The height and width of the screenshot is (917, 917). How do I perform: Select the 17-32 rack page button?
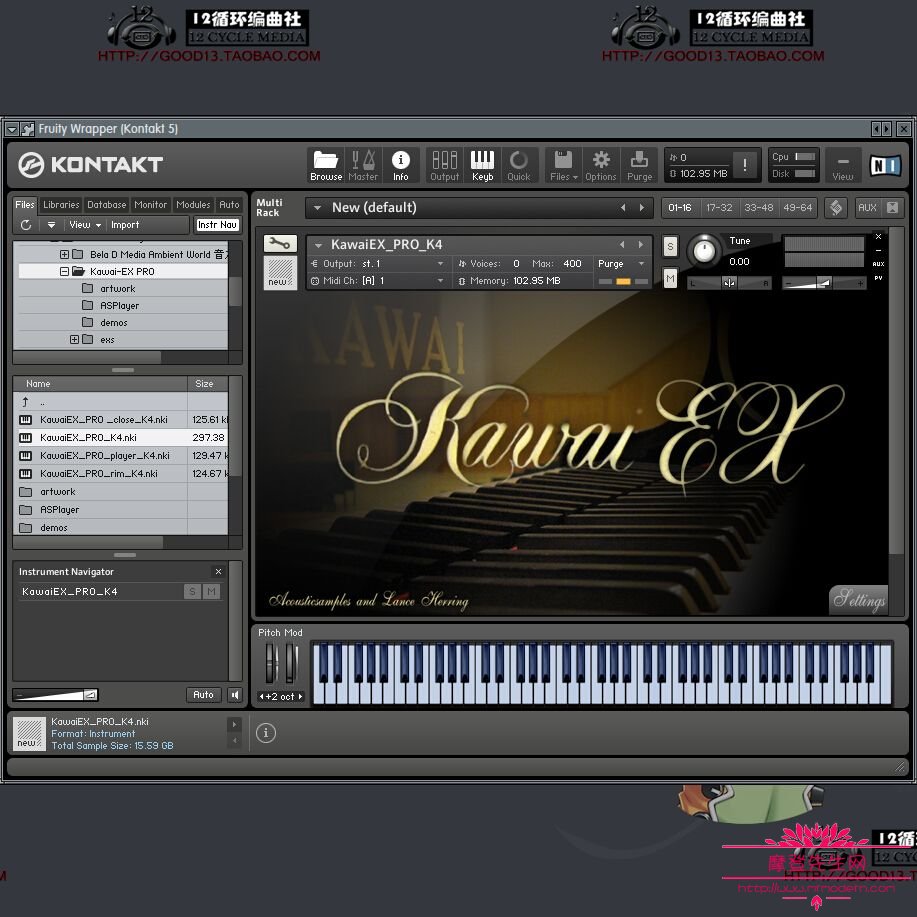(x=719, y=208)
